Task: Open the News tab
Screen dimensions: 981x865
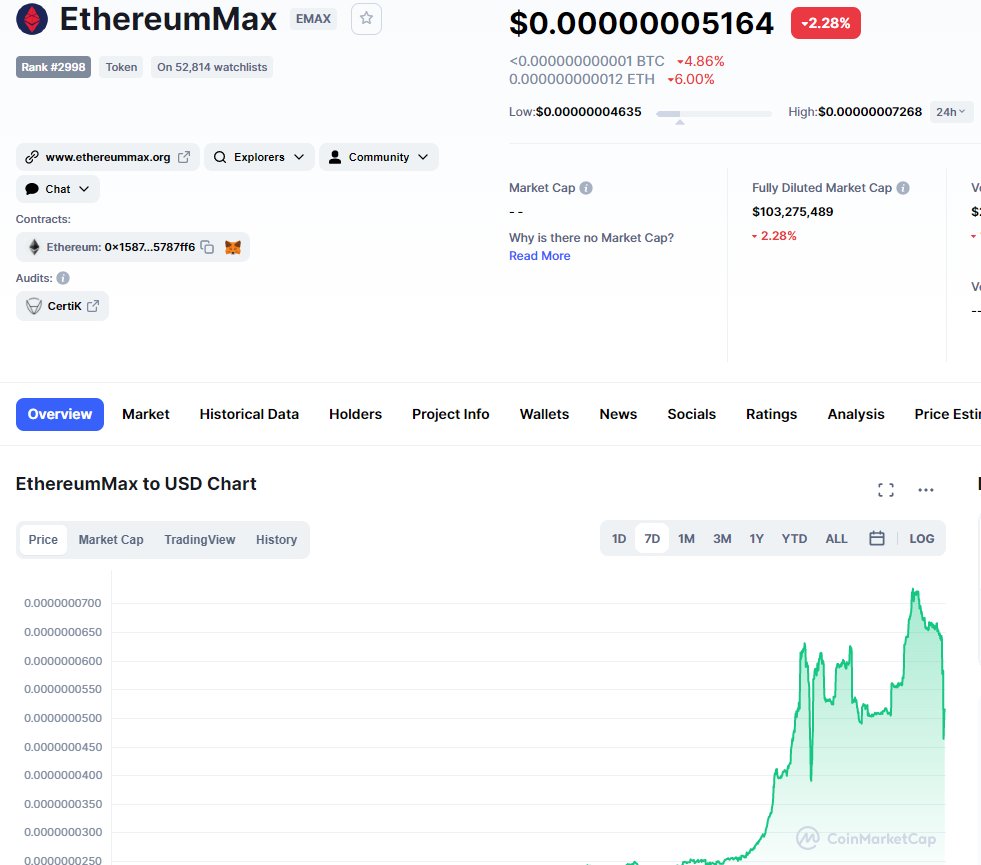Action: 617,413
